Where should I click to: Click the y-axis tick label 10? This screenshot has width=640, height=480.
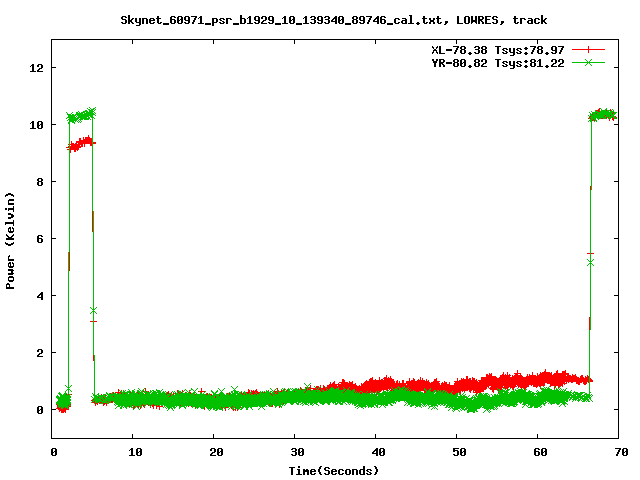click(37, 125)
